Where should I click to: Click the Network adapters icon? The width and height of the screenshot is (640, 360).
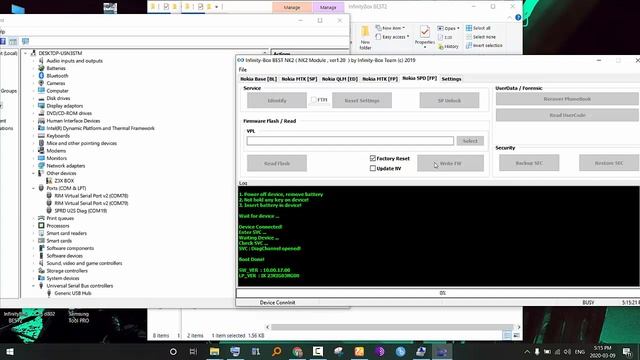[41, 165]
